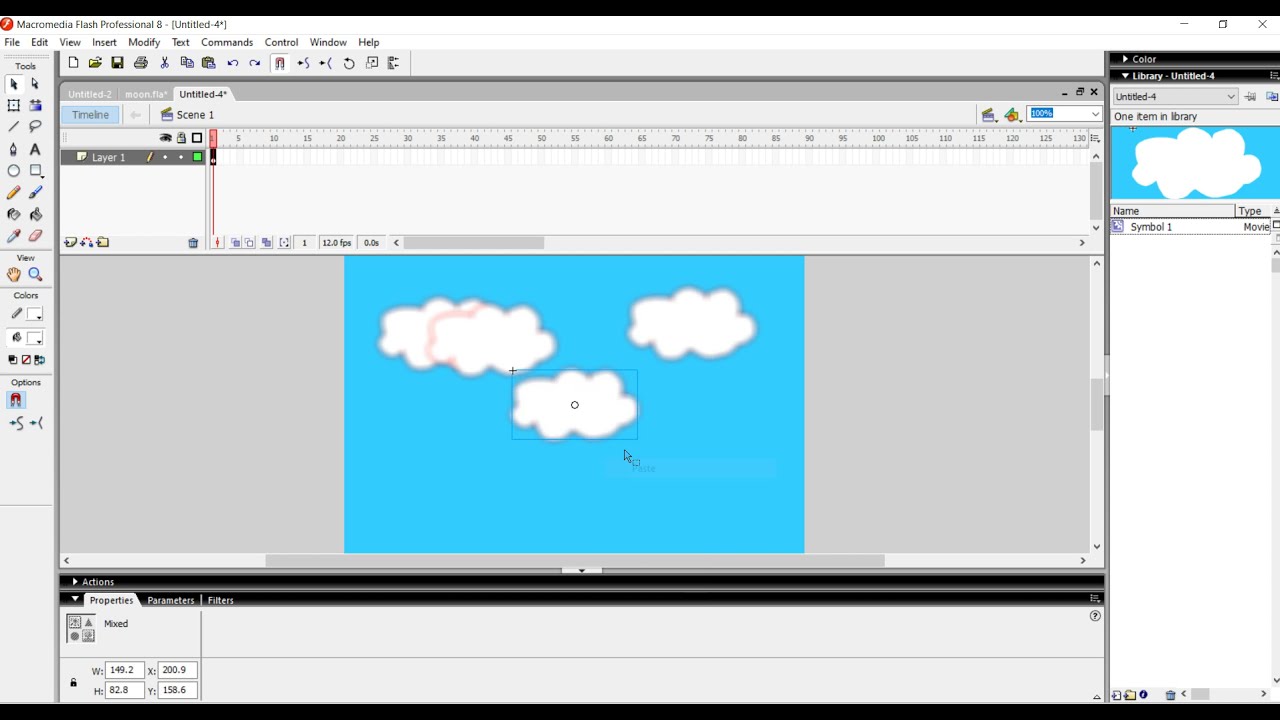
Task: Open the Edit Scene dropdown
Action: pyautogui.click(x=989, y=115)
